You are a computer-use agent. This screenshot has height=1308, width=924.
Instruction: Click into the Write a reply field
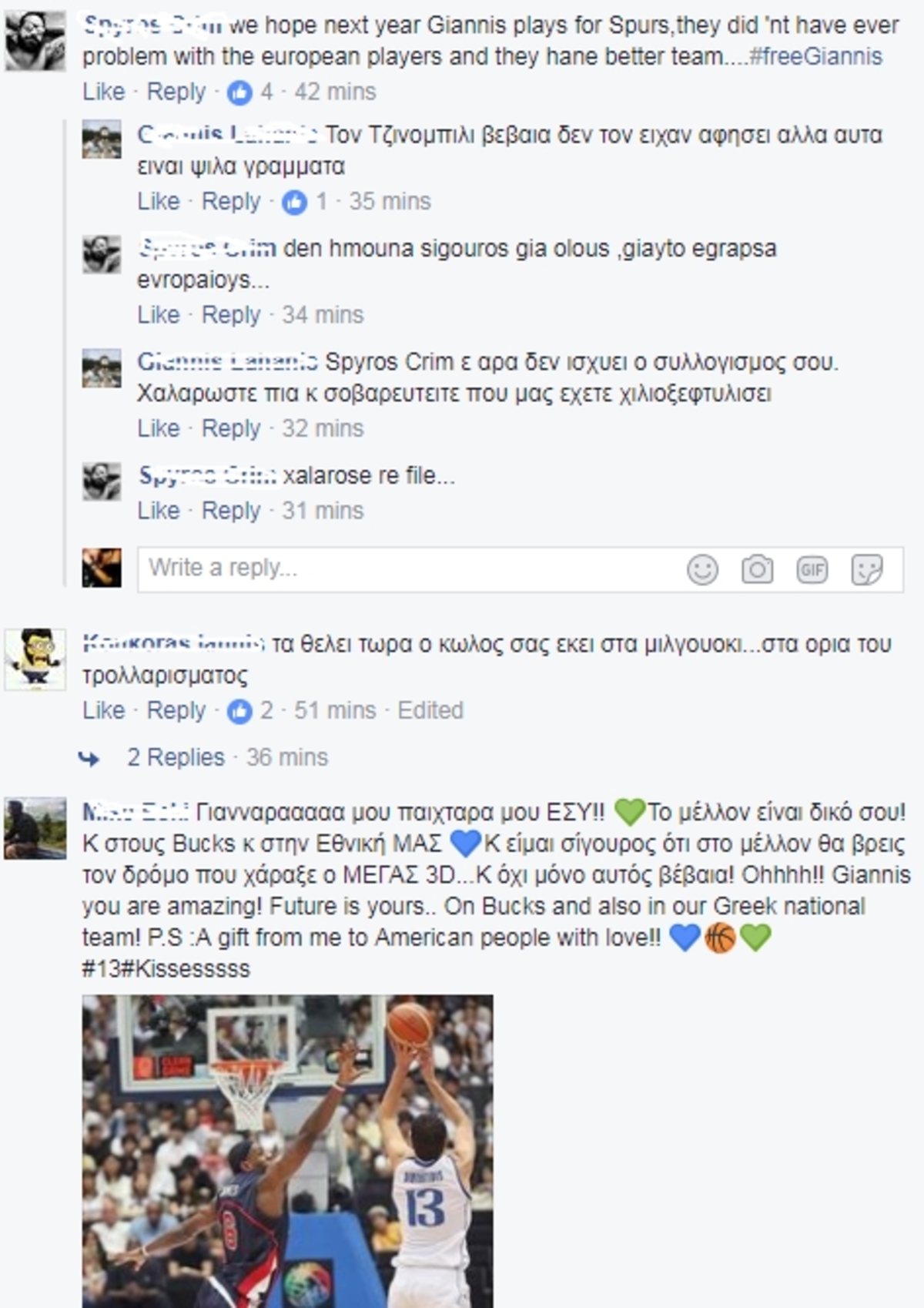[x=520, y=570]
